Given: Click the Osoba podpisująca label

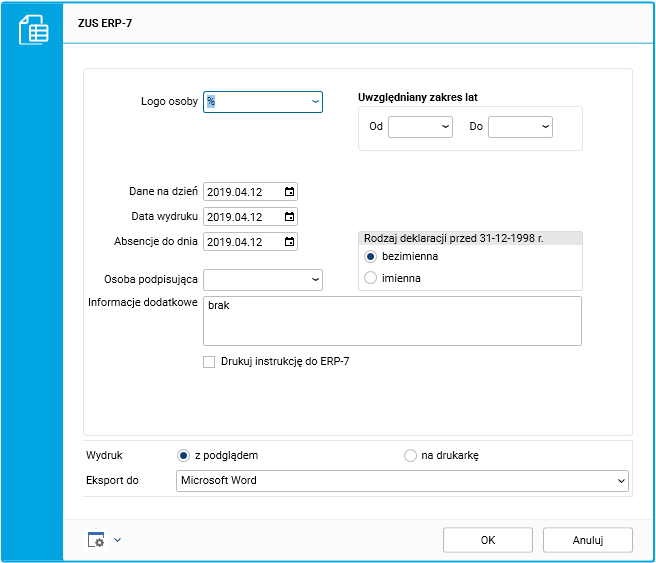Looking at the screenshot, I should 151,279.
